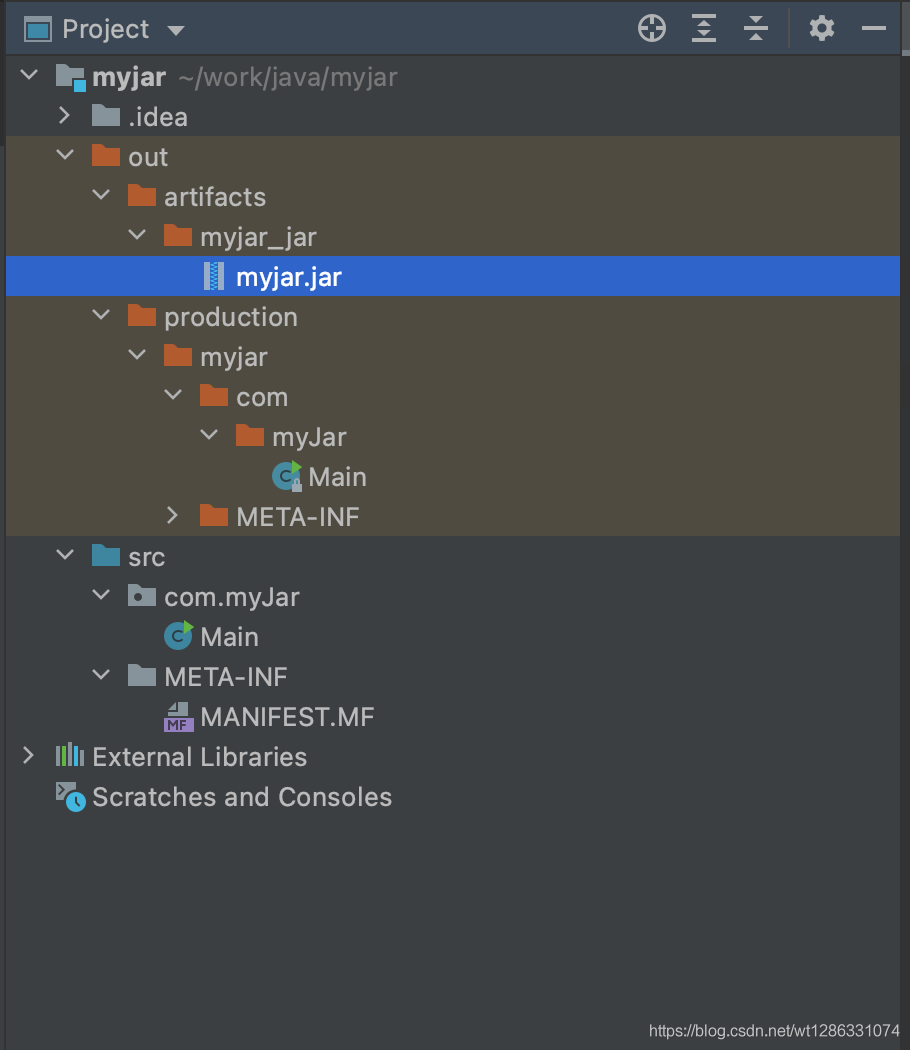910x1050 pixels.
Task: Click the locate/select opened file crosshair icon
Action: (x=652, y=29)
